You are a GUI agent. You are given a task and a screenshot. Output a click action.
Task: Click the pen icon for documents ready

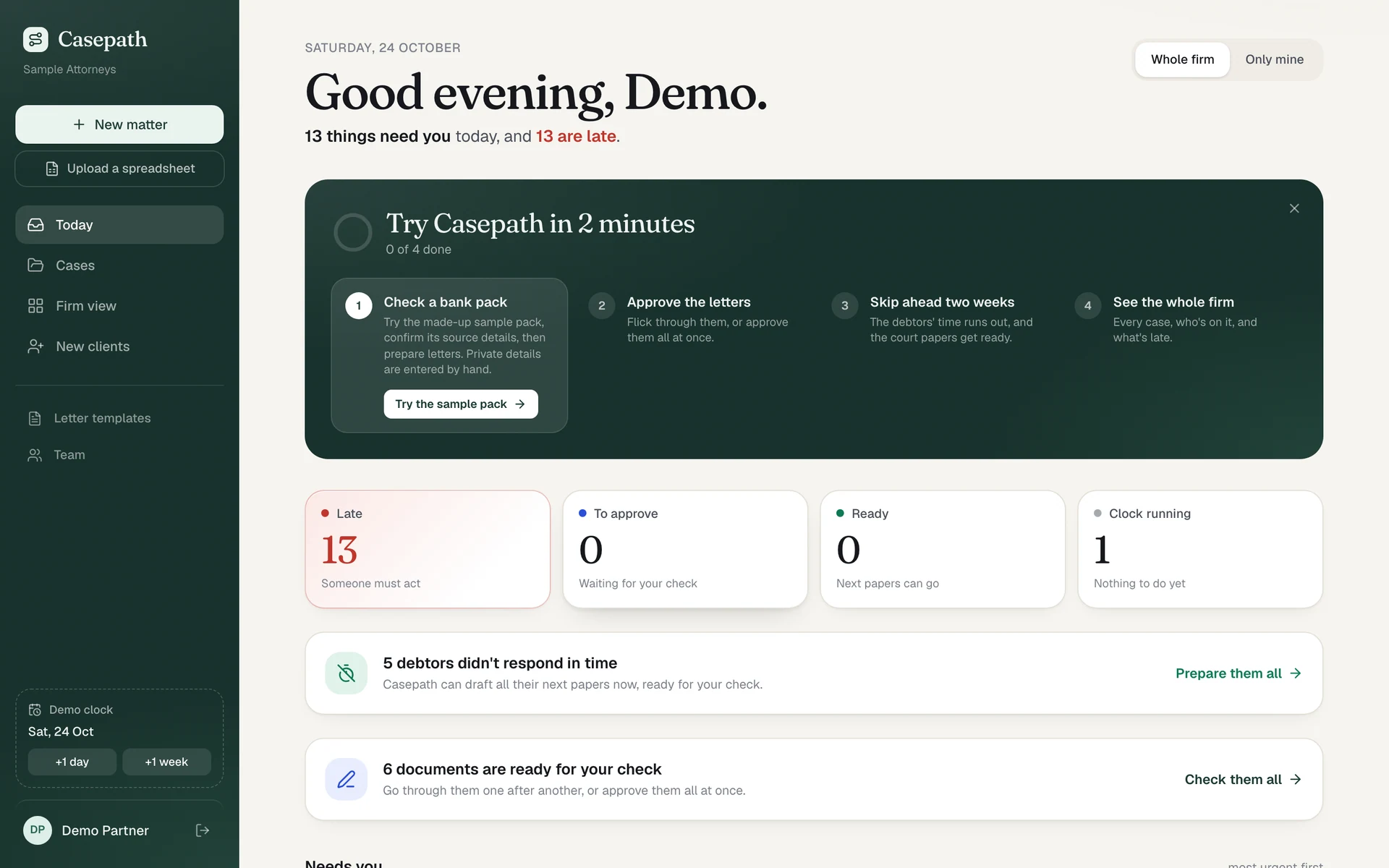tap(347, 780)
